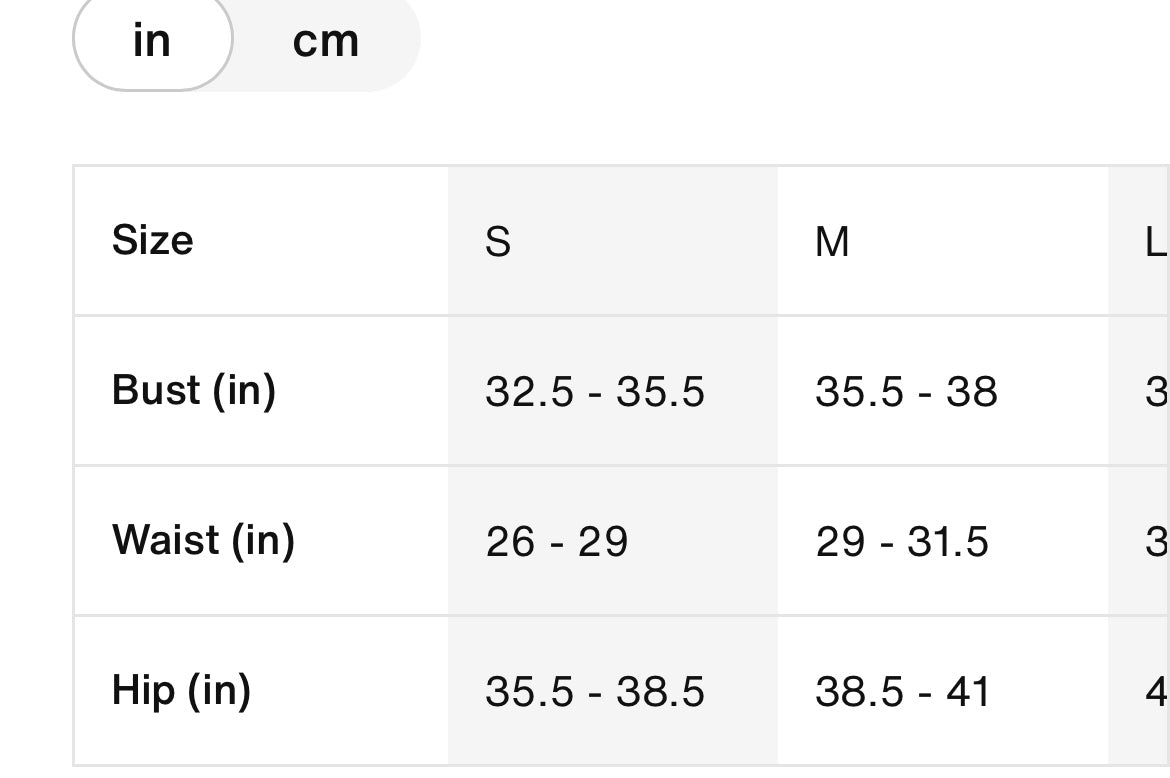Select the S size column header

(498, 242)
